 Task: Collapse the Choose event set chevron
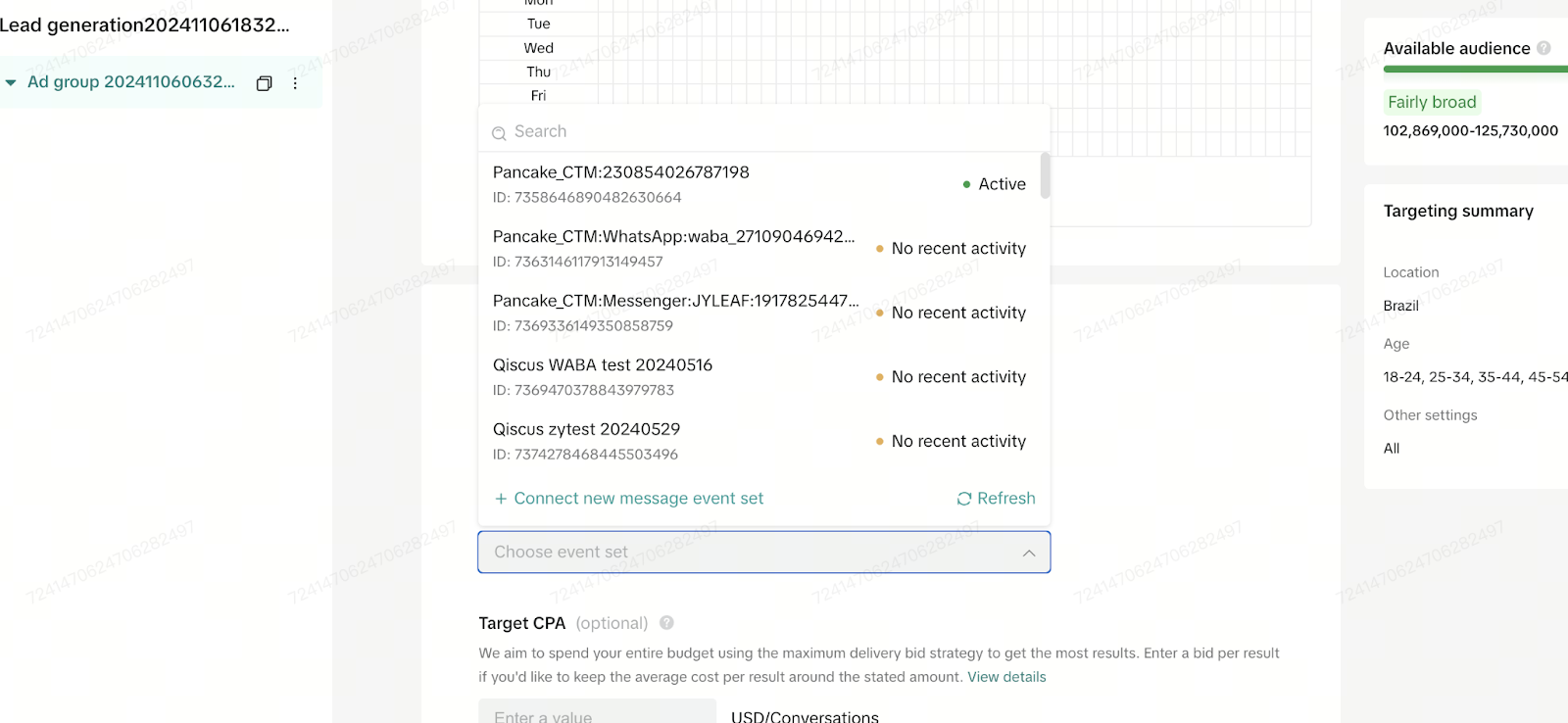point(1029,554)
